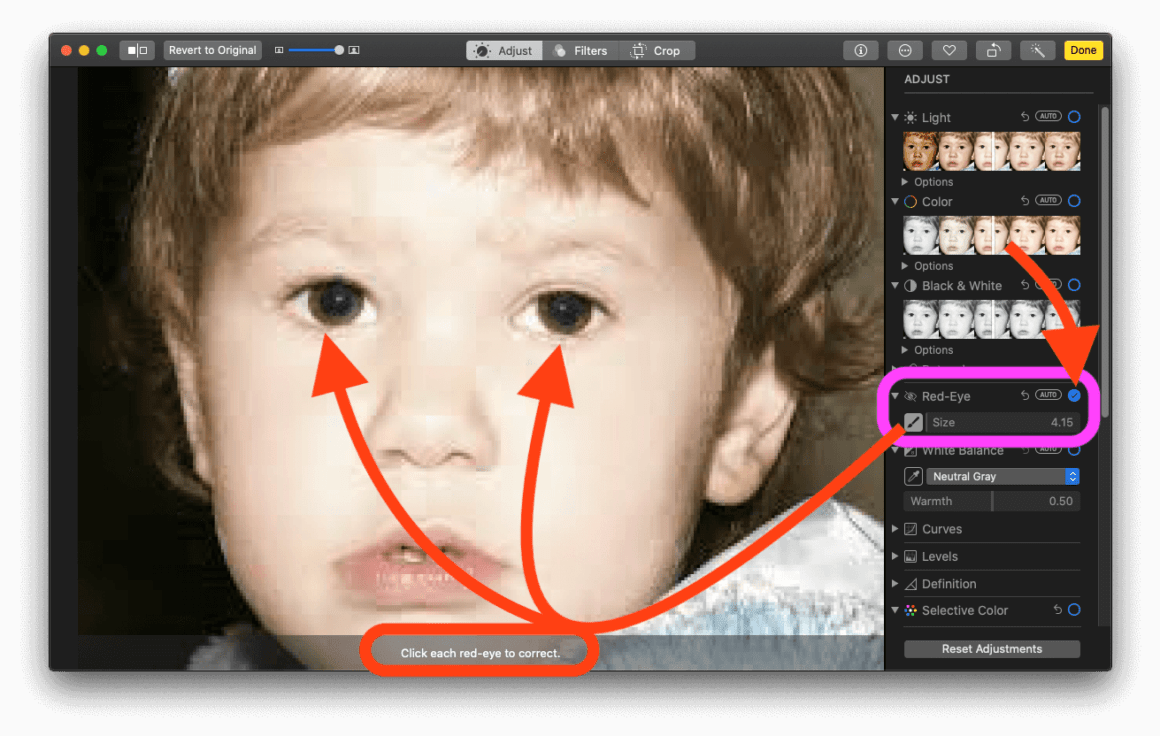This screenshot has width=1160, height=736.
Task: Collapse the Light section
Action: [895, 117]
